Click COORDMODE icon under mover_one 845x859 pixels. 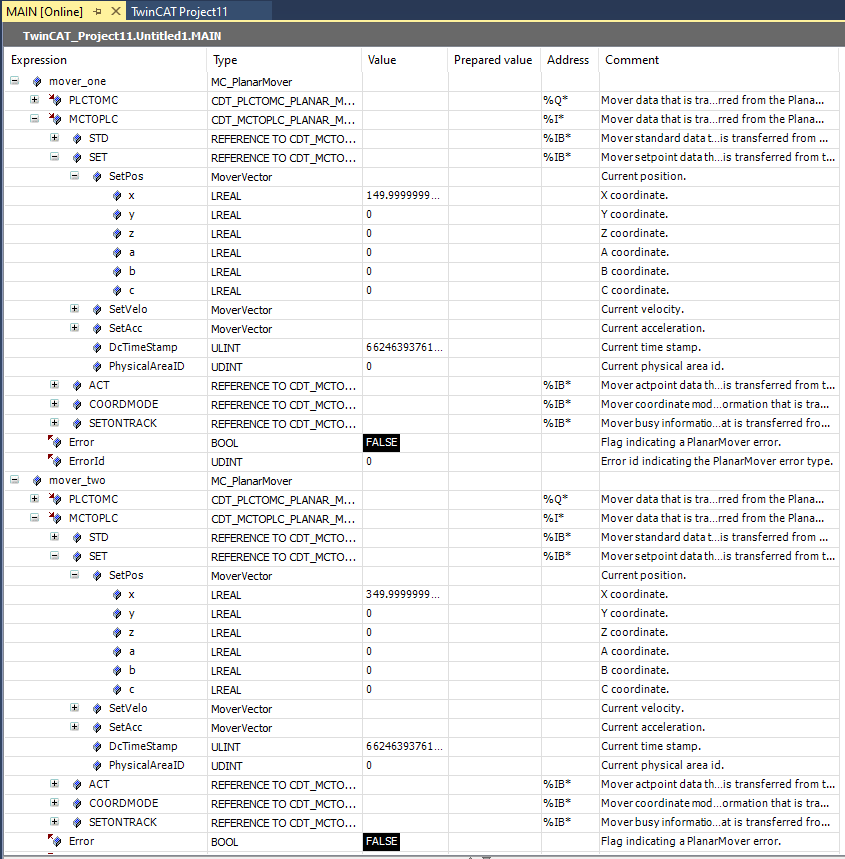(77, 405)
